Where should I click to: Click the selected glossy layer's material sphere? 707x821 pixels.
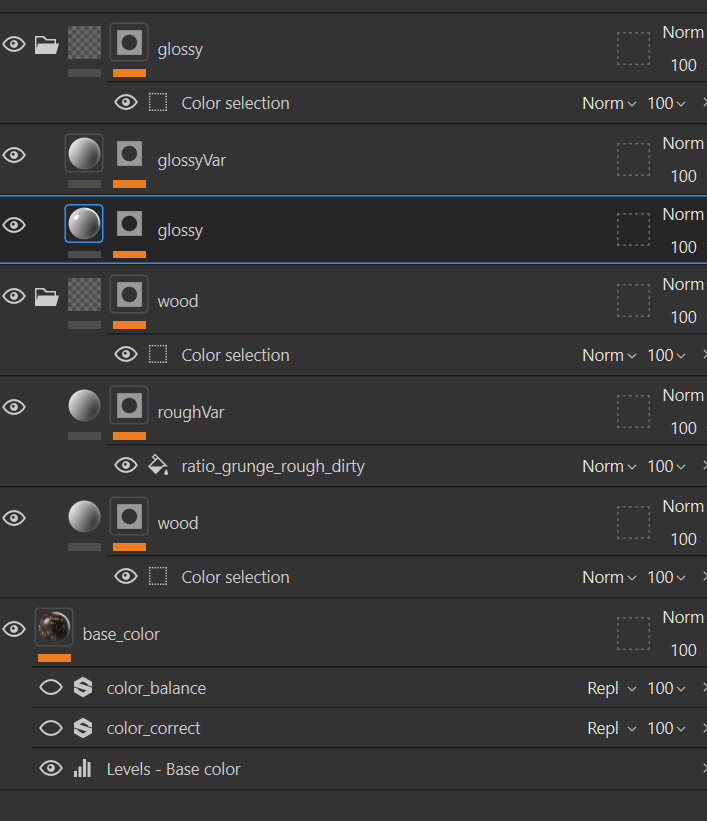click(x=84, y=224)
